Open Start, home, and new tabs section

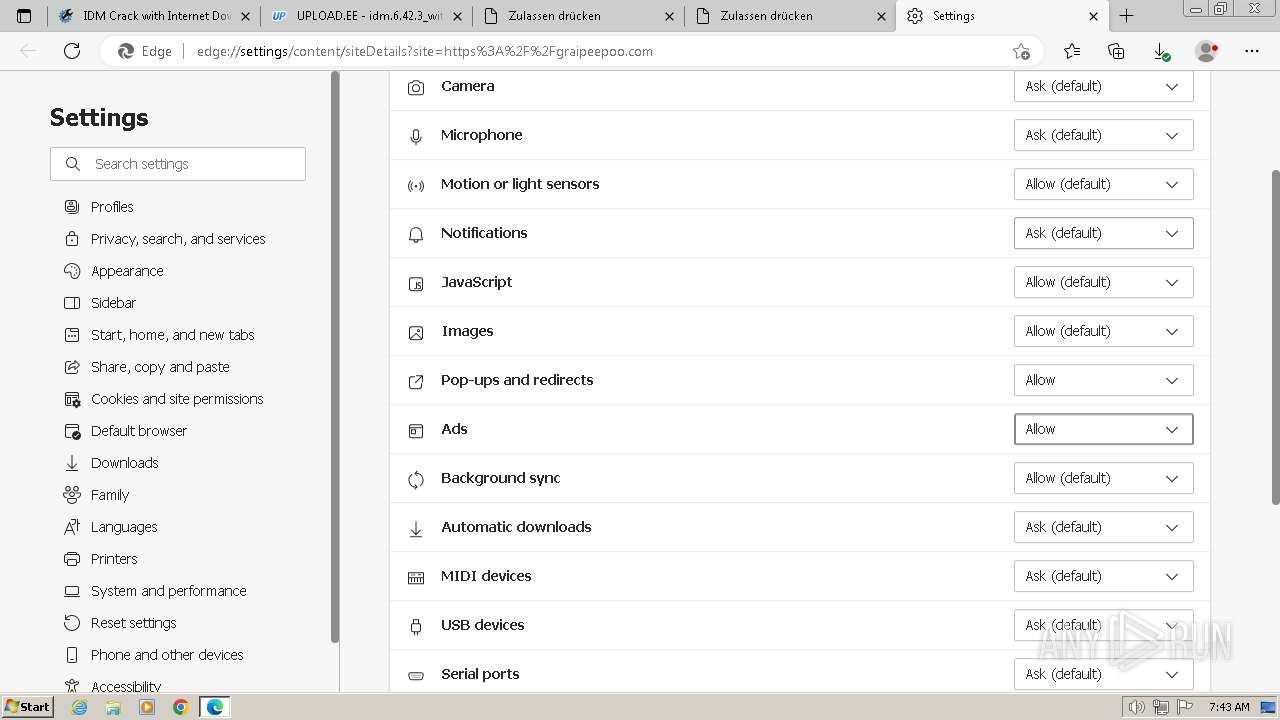pos(173,335)
